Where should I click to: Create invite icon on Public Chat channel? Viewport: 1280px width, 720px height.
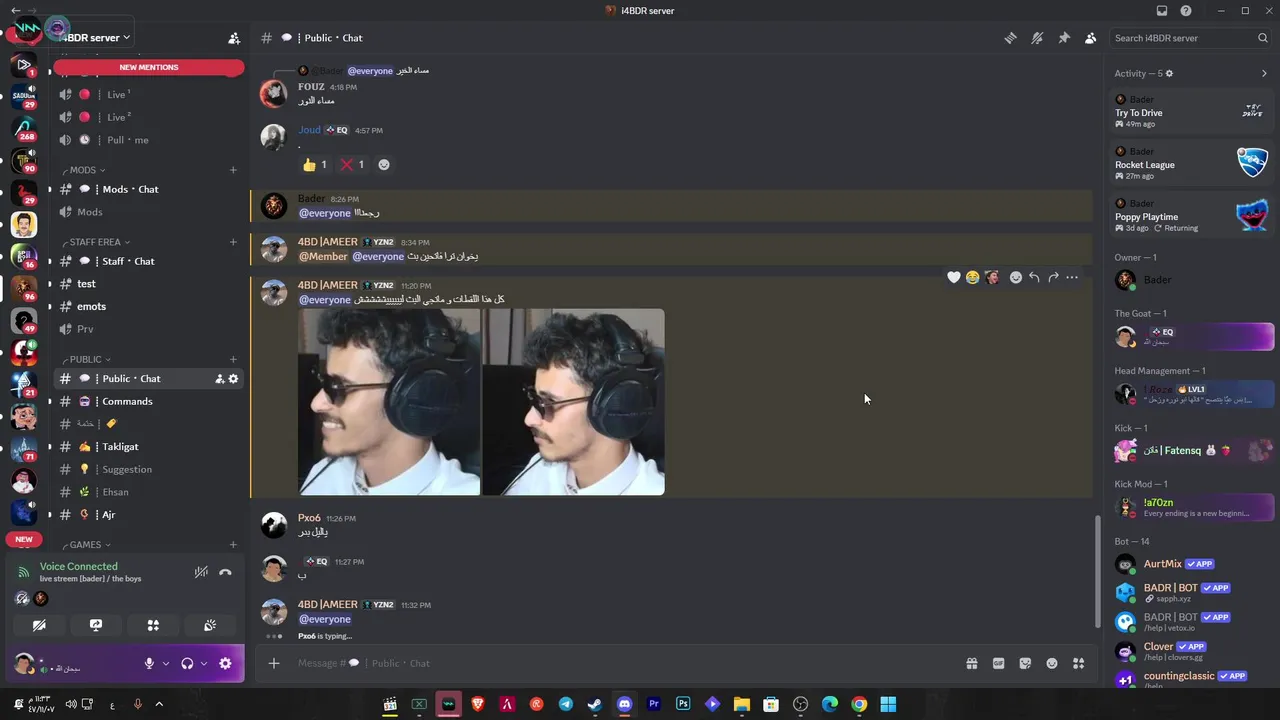pos(219,379)
